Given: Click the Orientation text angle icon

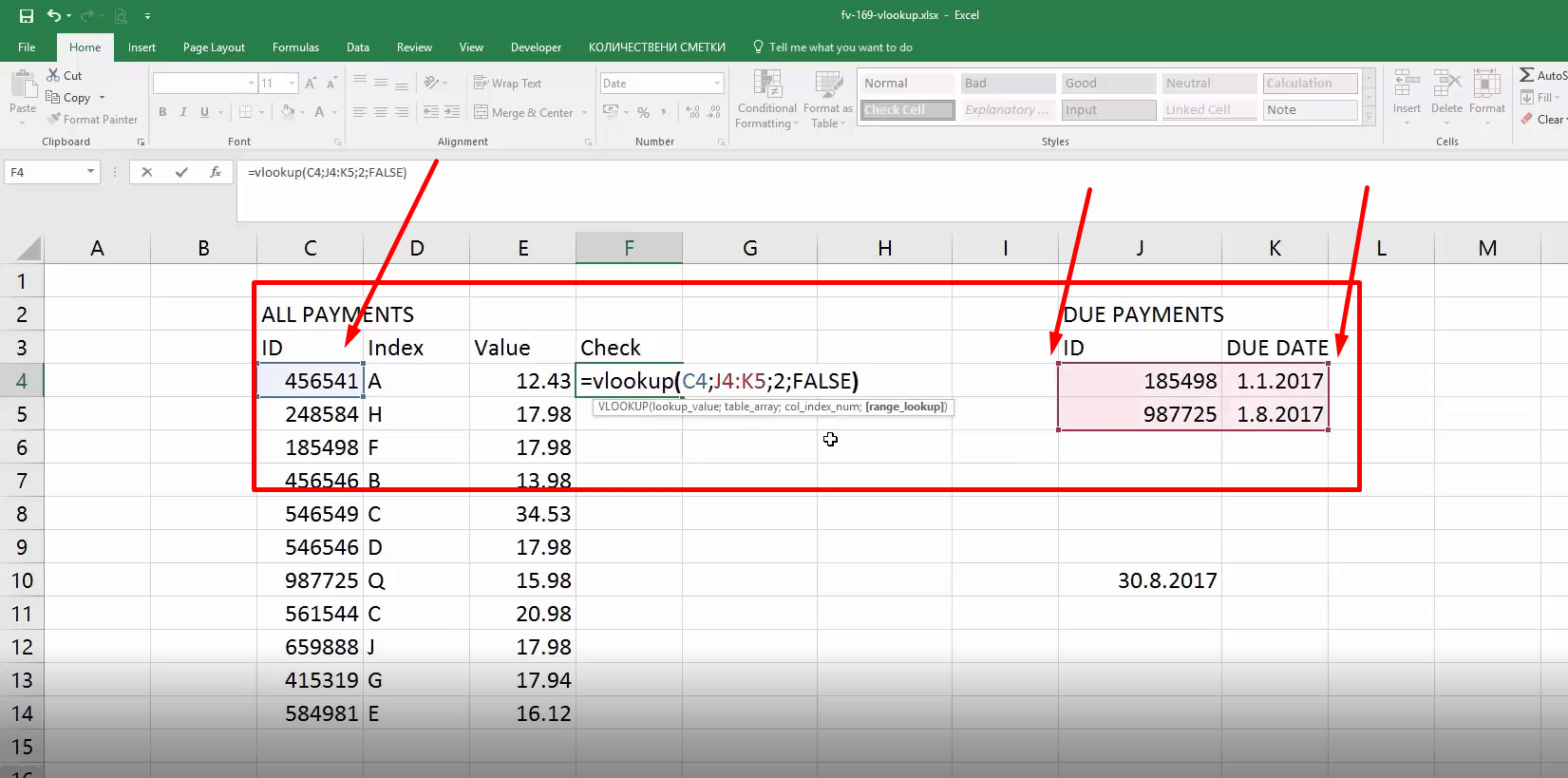Looking at the screenshot, I should pyautogui.click(x=431, y=83).
